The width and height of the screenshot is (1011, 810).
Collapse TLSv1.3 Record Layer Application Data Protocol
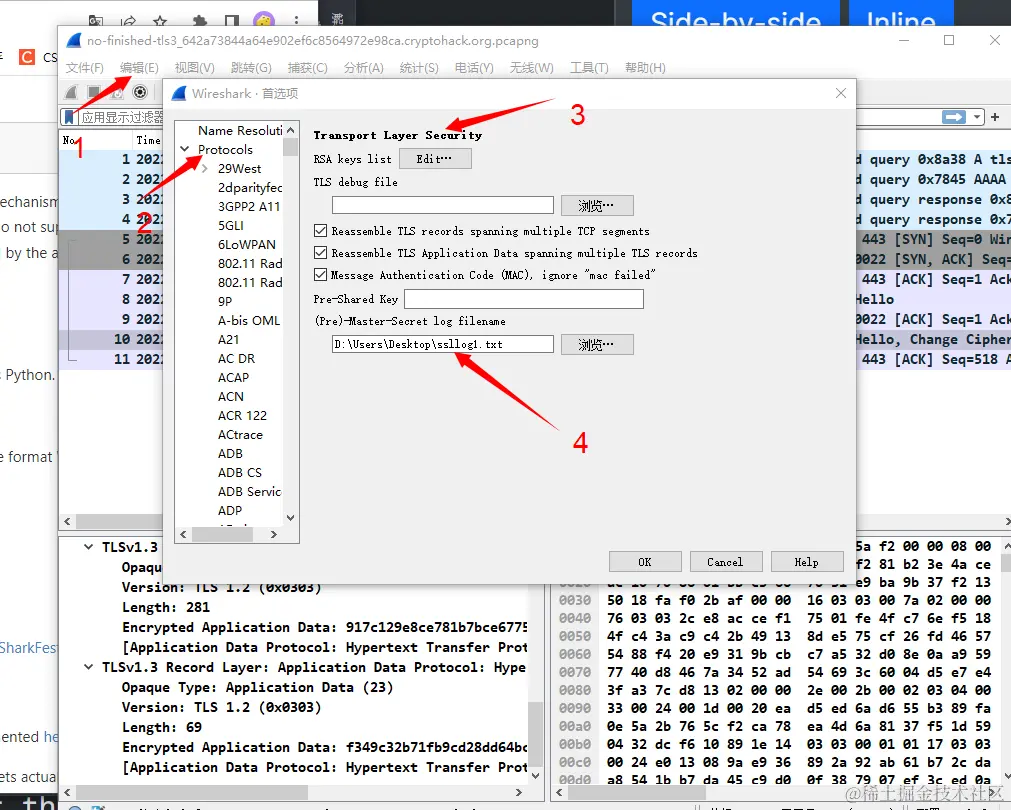click(x=88, y=667)
